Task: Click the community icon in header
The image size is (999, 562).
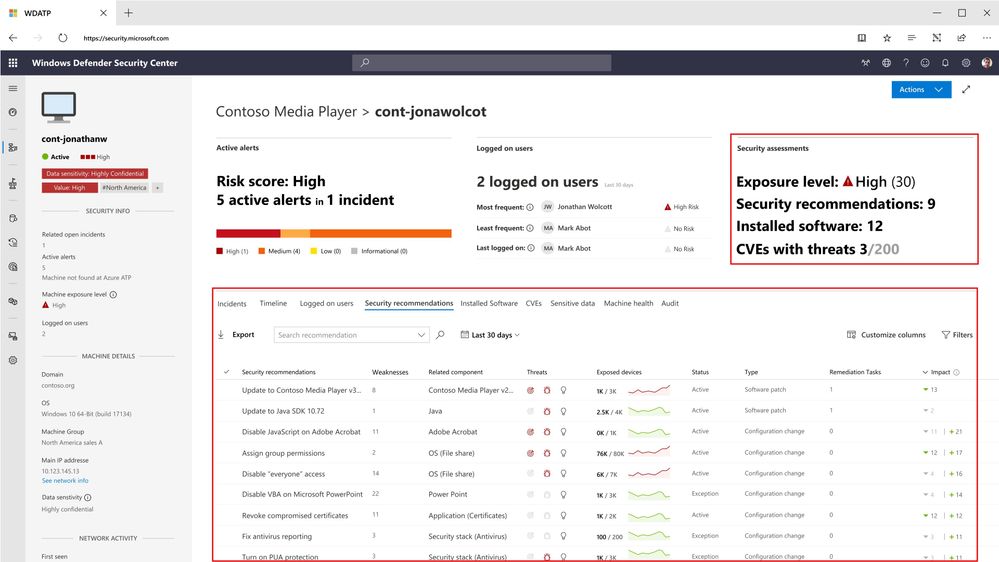Action: pos(865,63)
